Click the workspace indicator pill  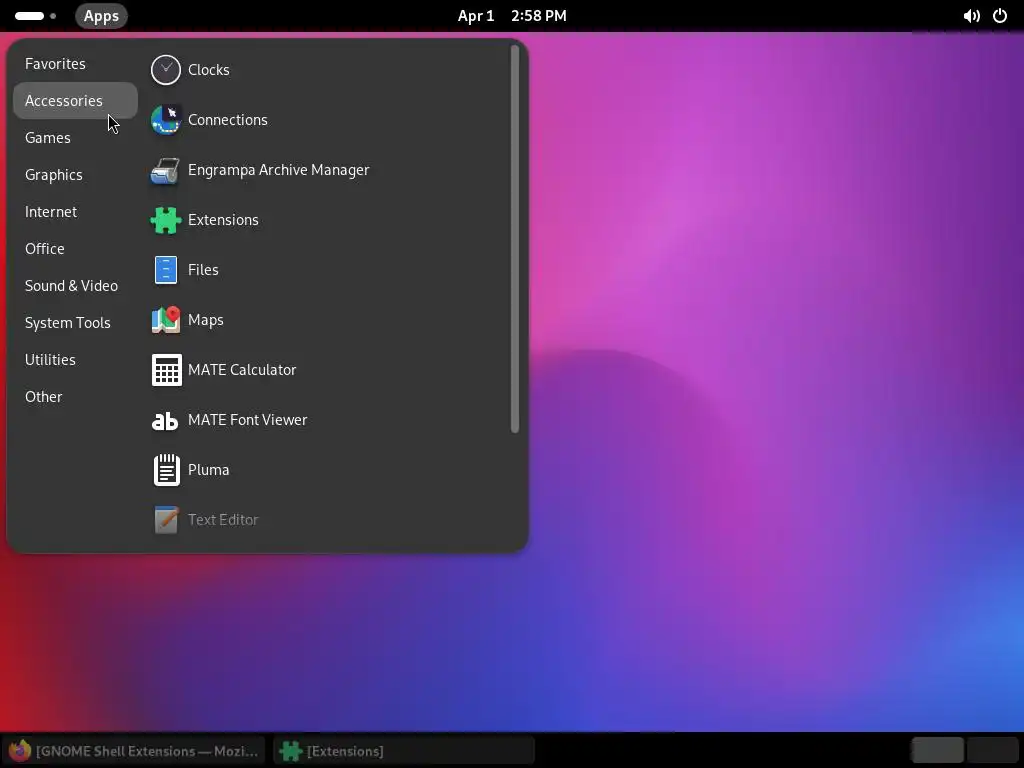(29, 16)
